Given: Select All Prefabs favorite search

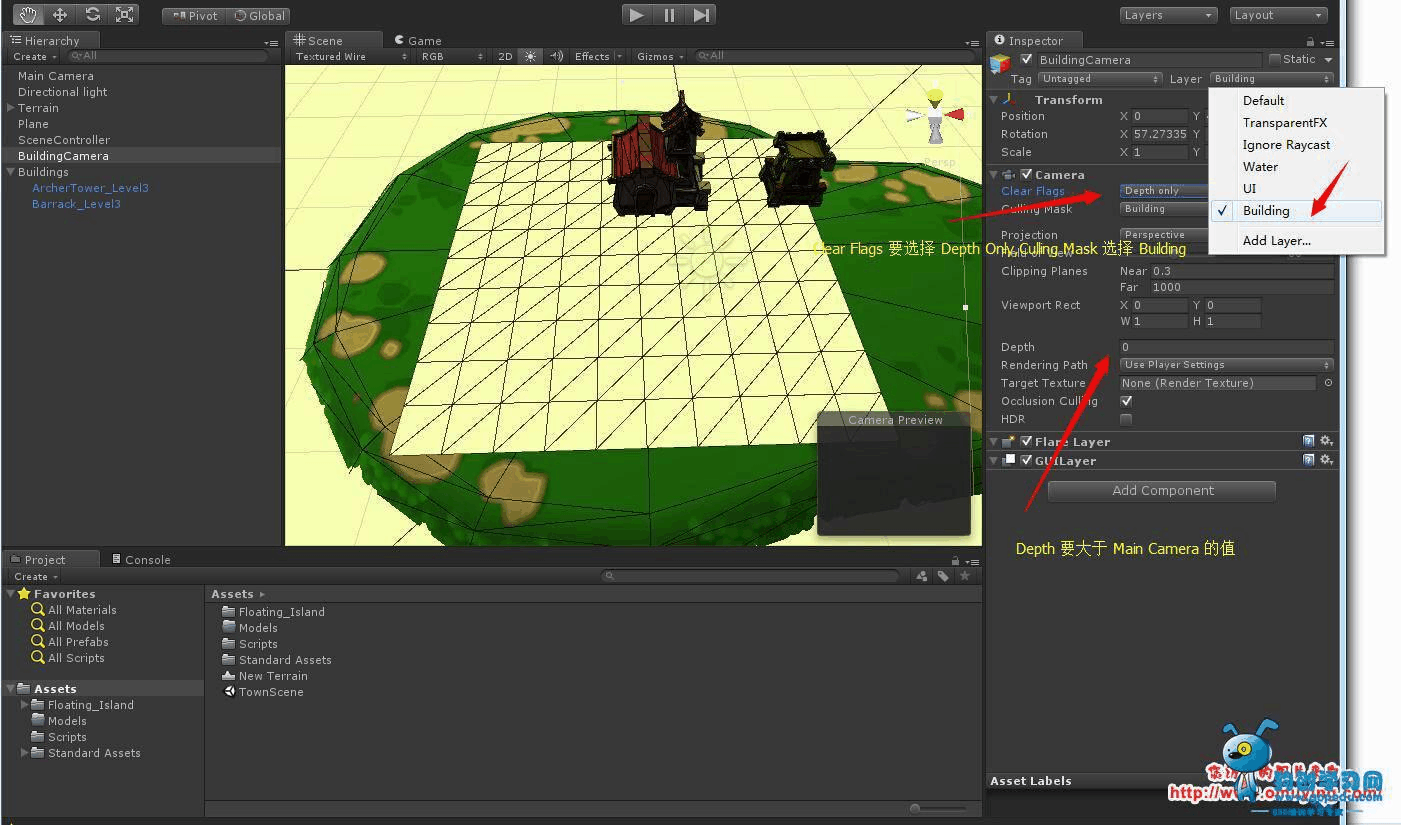Looking at the screenshot, I should pyautogui.click(x=78, y=642).
